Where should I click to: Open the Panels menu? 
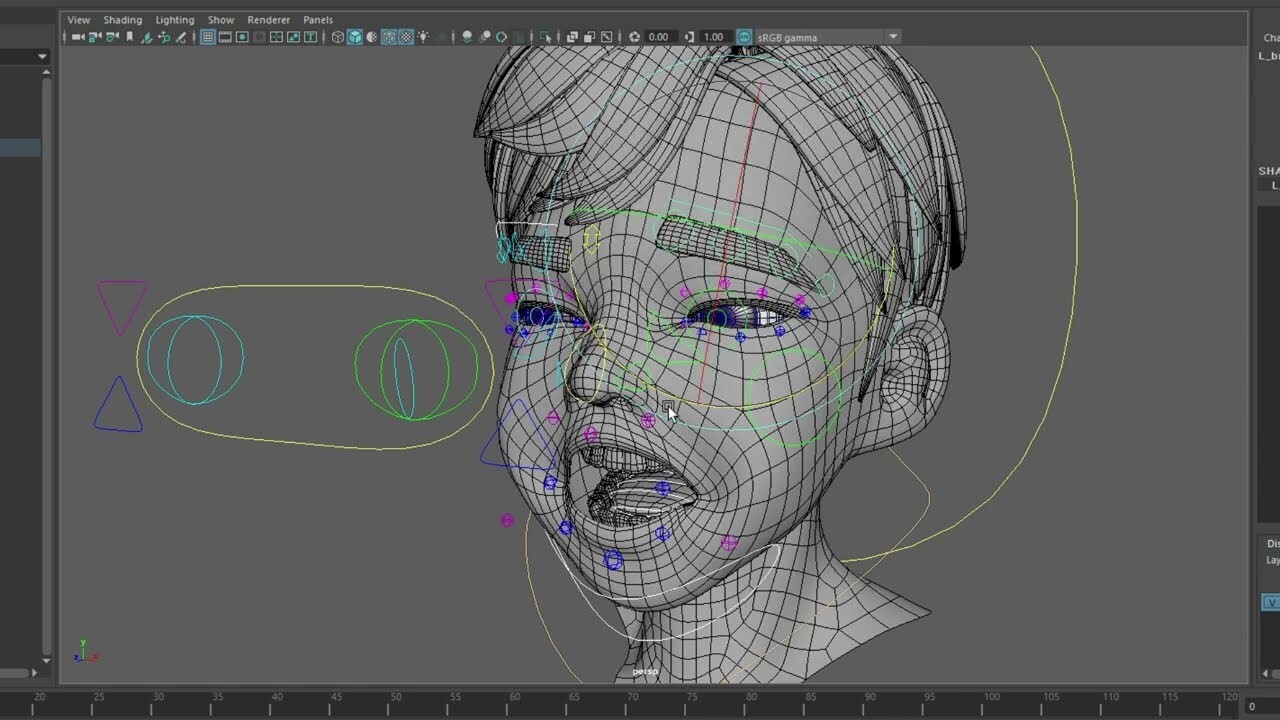tap(318, 19)
